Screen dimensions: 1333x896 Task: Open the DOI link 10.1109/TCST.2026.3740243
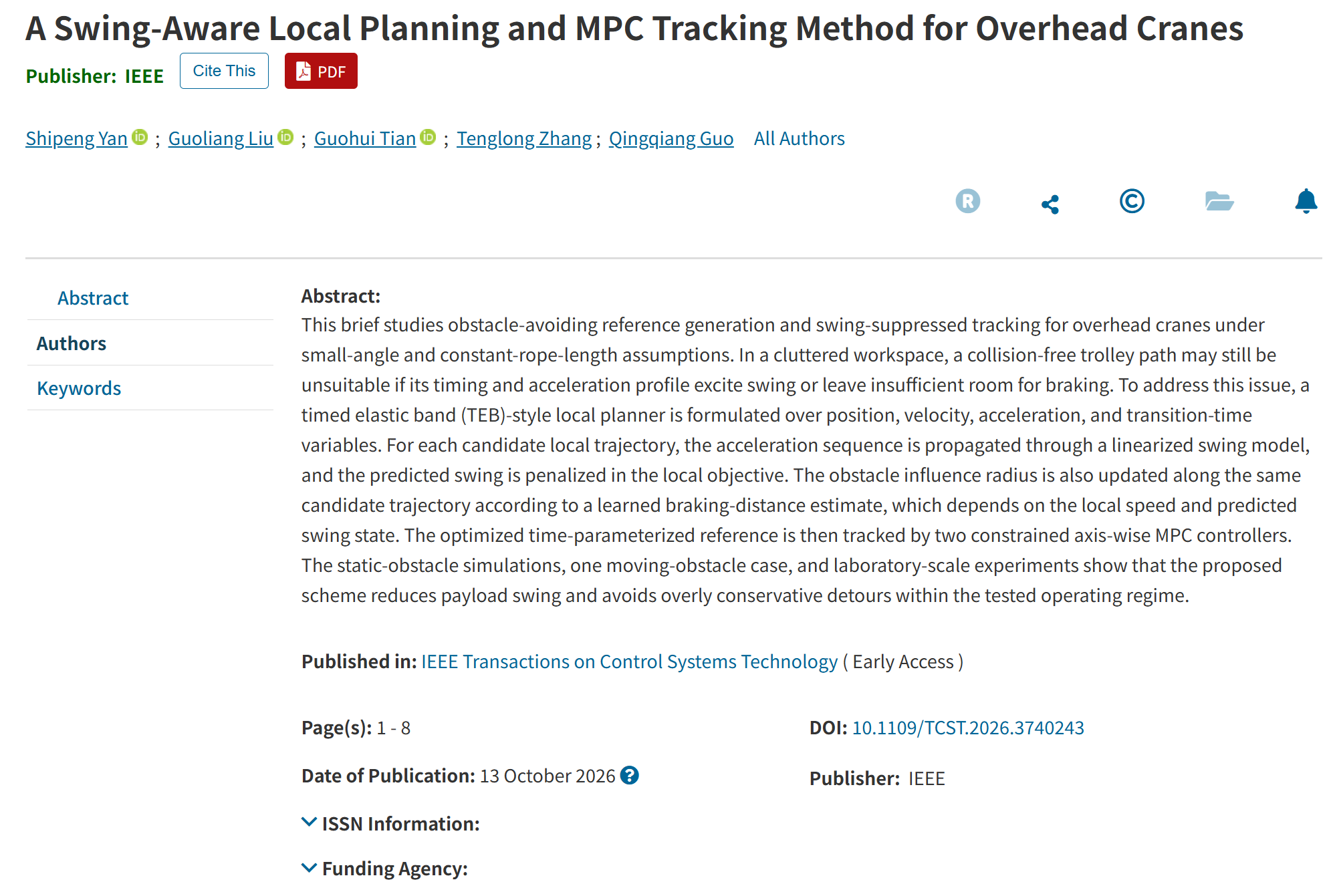click(x=968, y=728)
